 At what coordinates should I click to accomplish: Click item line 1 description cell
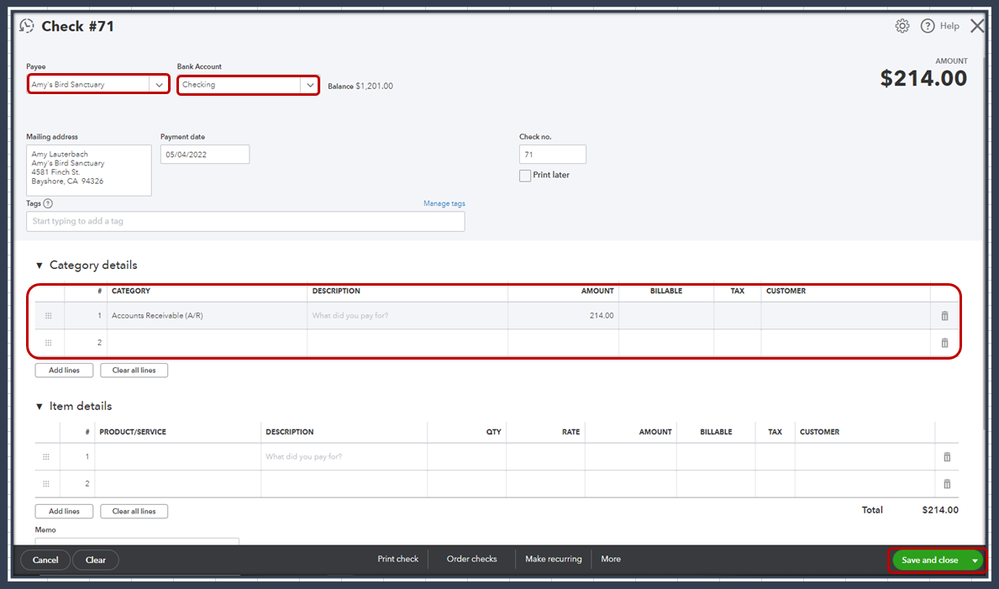(x=344, y=456)
